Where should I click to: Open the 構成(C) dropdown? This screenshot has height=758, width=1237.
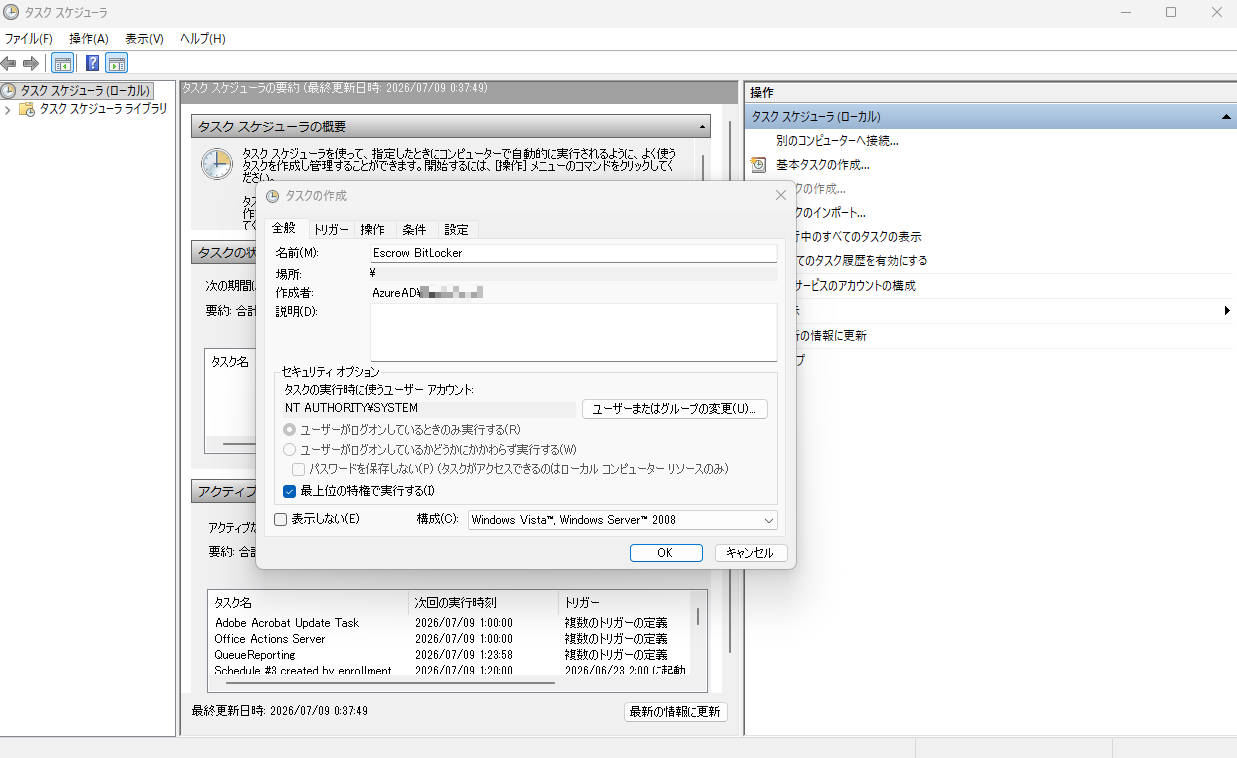pos(622,520)
